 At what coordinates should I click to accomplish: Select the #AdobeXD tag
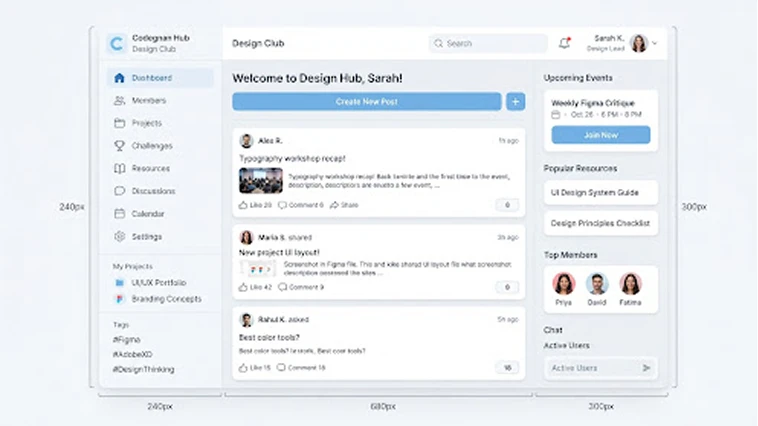point(132,354)
